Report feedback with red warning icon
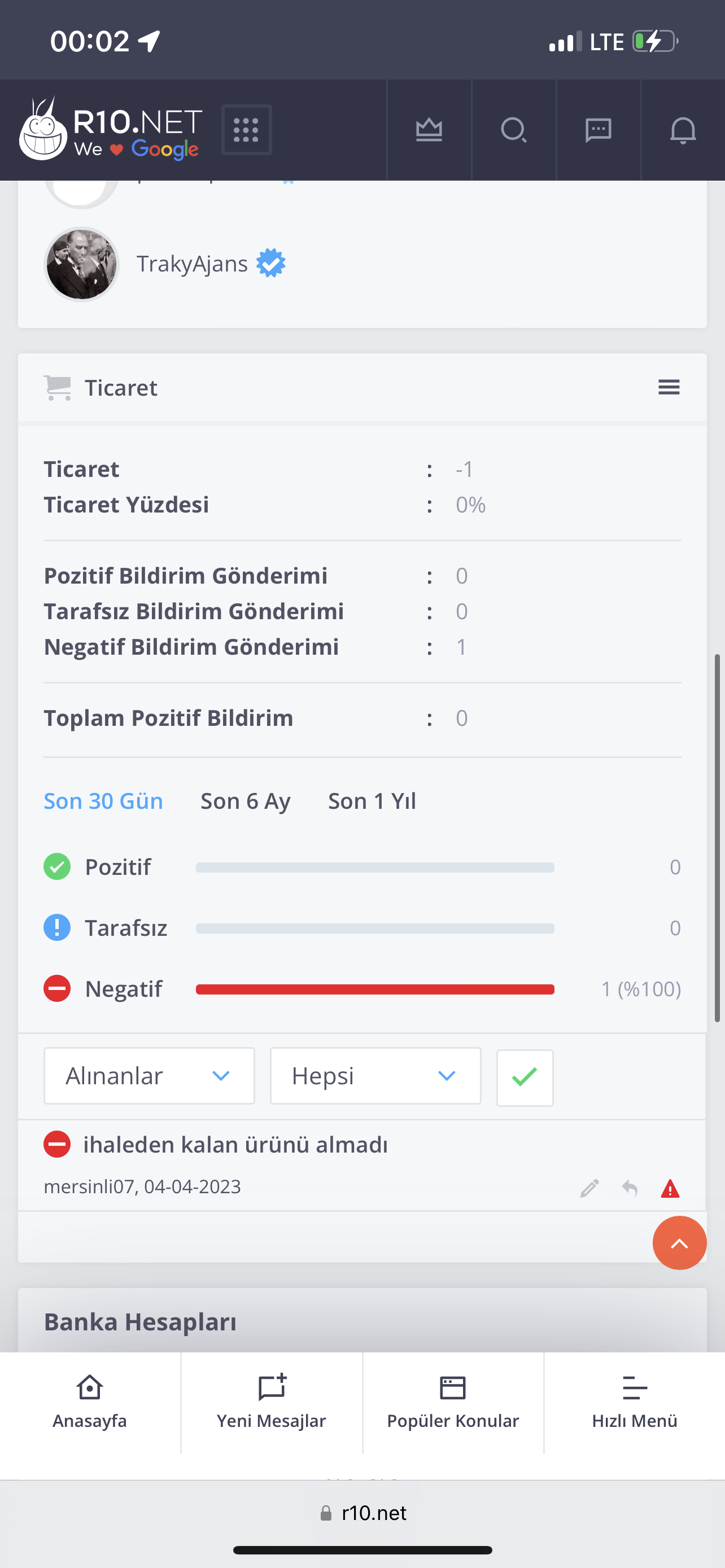The width and height of the screenshot is (725, 1568). pos(670,1188)
